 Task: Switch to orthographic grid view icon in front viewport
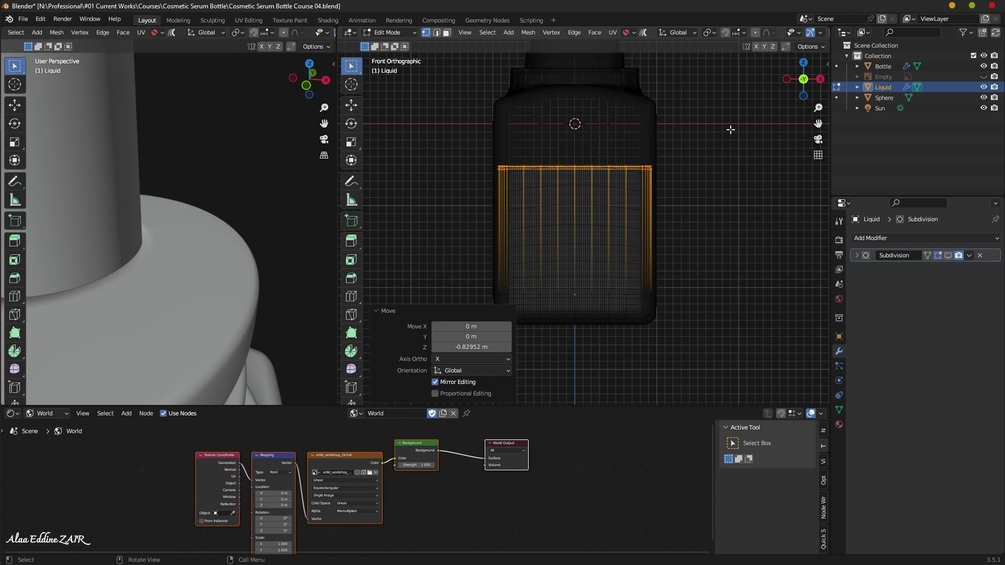[818, 155]
